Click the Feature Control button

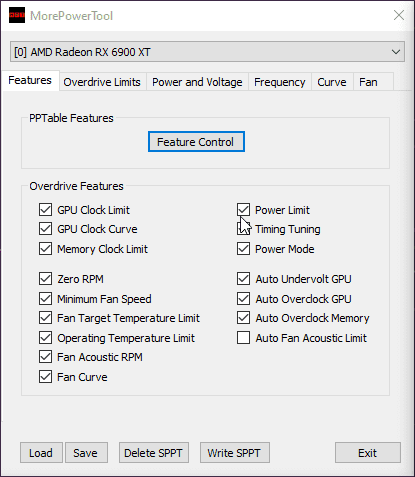click(196, 142)
